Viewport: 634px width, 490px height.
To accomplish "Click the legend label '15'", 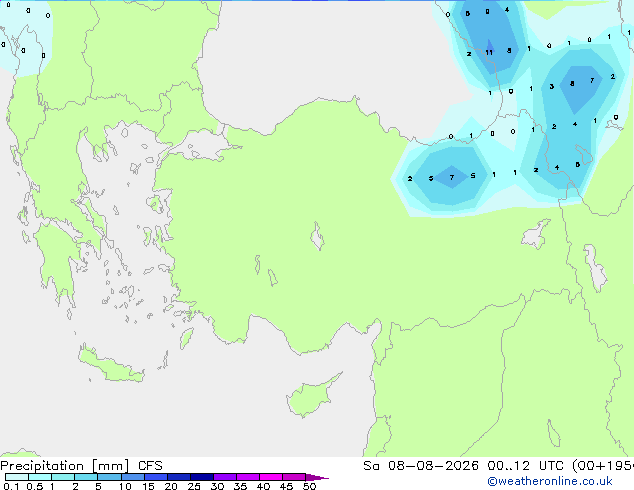I will point(148,486).
